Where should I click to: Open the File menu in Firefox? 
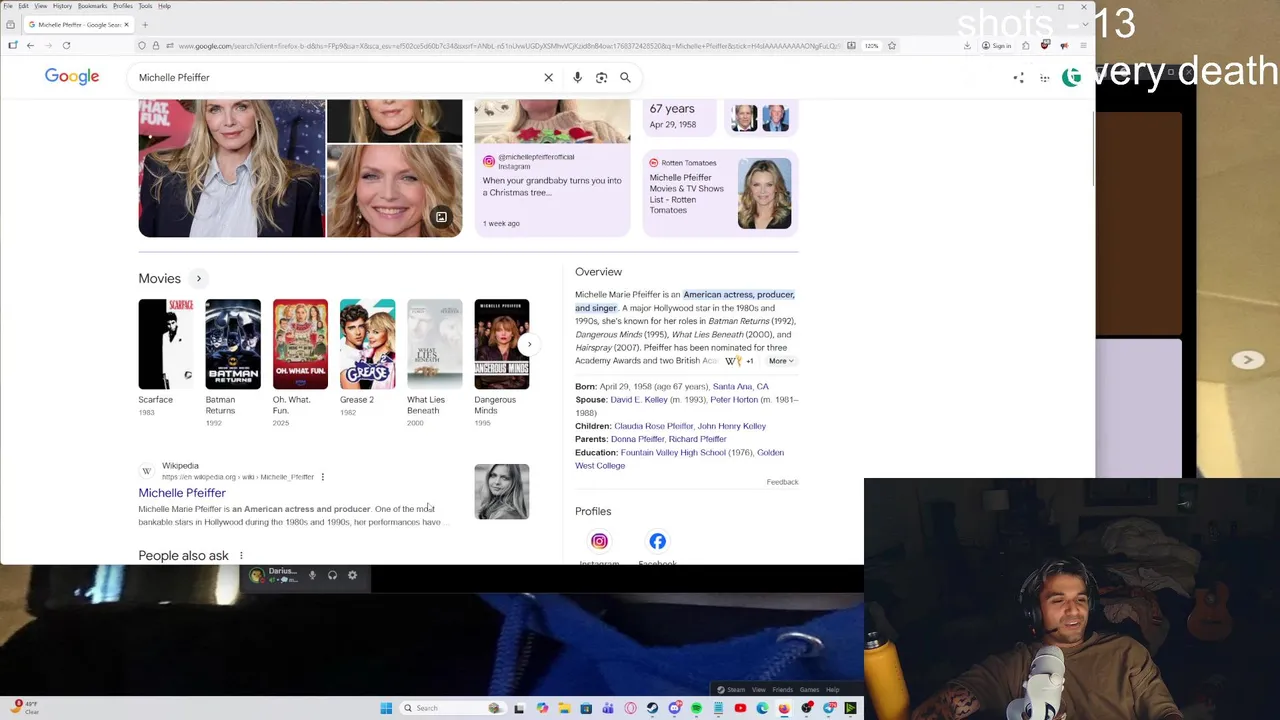click(8, 6)
